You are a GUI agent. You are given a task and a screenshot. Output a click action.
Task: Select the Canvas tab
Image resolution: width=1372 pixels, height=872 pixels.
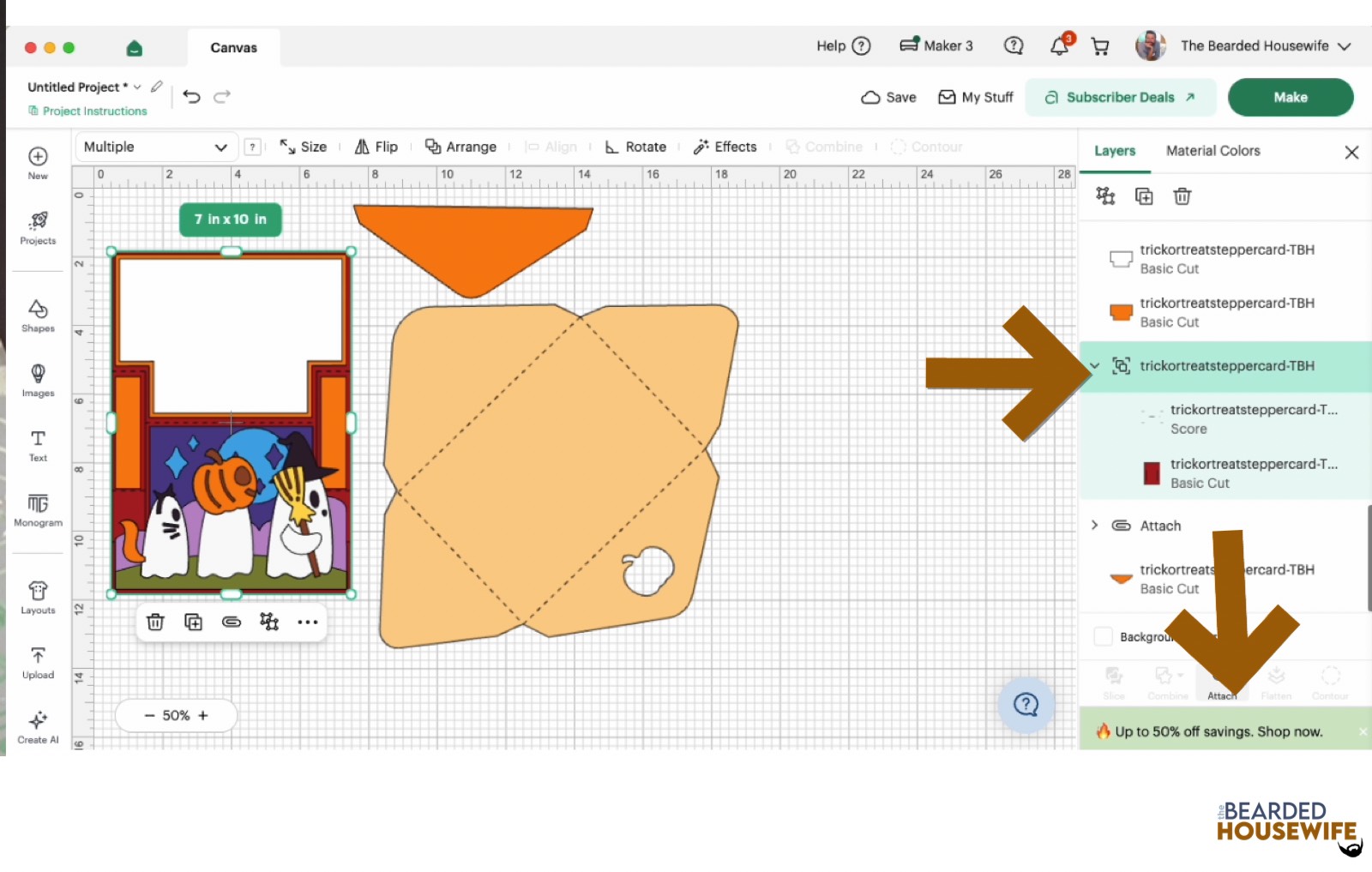coord(233,47)
